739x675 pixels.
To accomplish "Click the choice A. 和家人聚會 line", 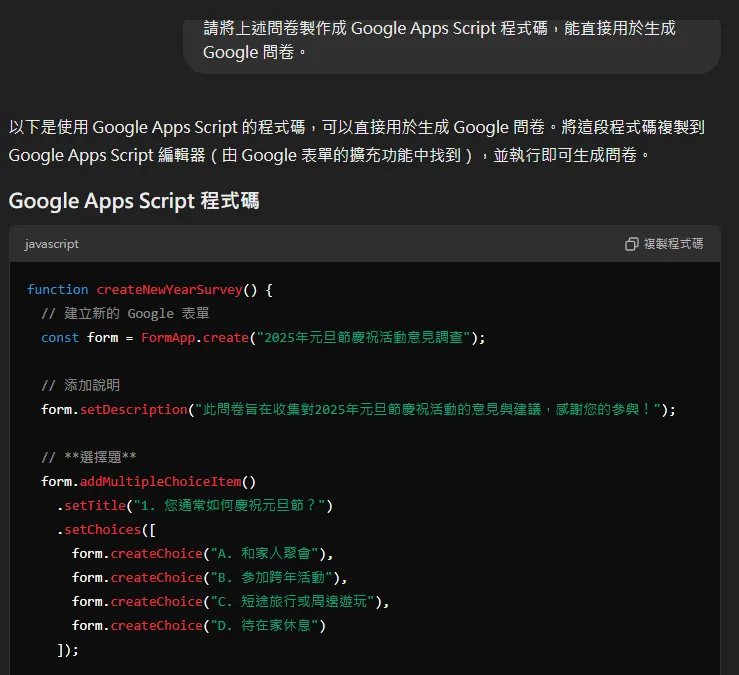I will click(203, 553).
